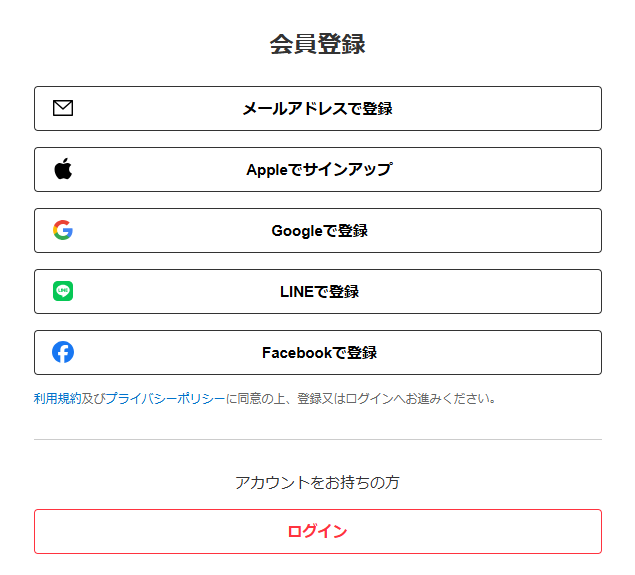Click the black Apple logo icon
The image size is (635, 575).
coord(63,169)
